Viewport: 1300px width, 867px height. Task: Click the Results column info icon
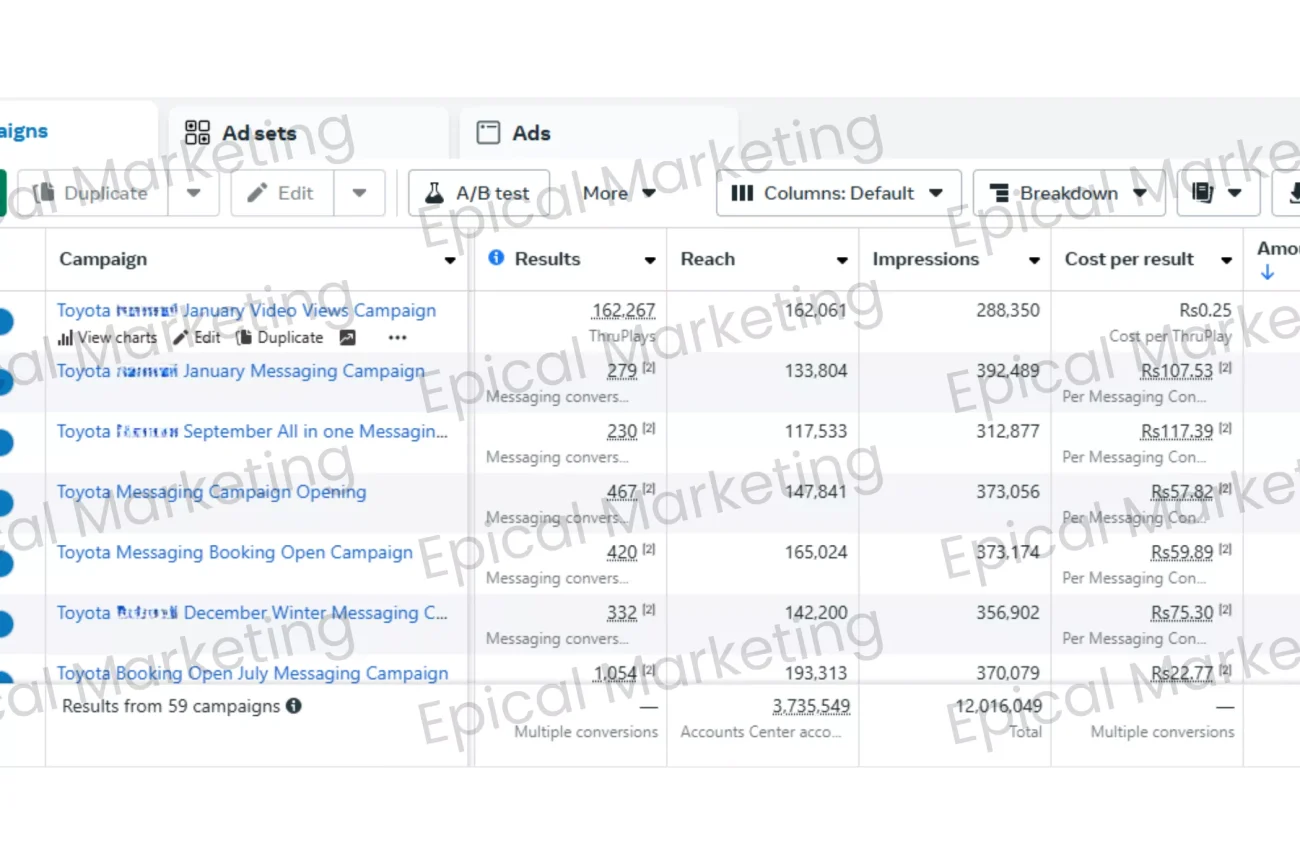pyautogui.click(x=496, y=258)
